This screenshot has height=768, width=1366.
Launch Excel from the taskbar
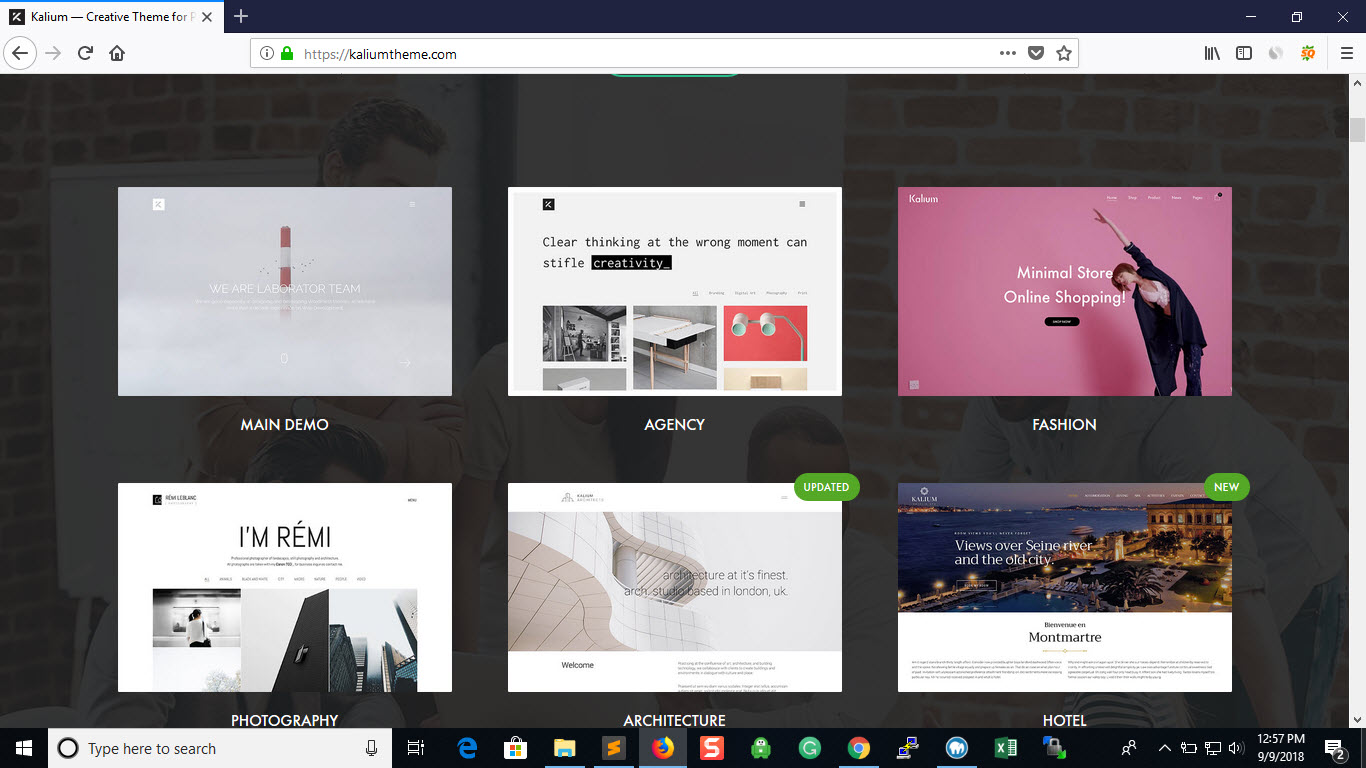1005,748
